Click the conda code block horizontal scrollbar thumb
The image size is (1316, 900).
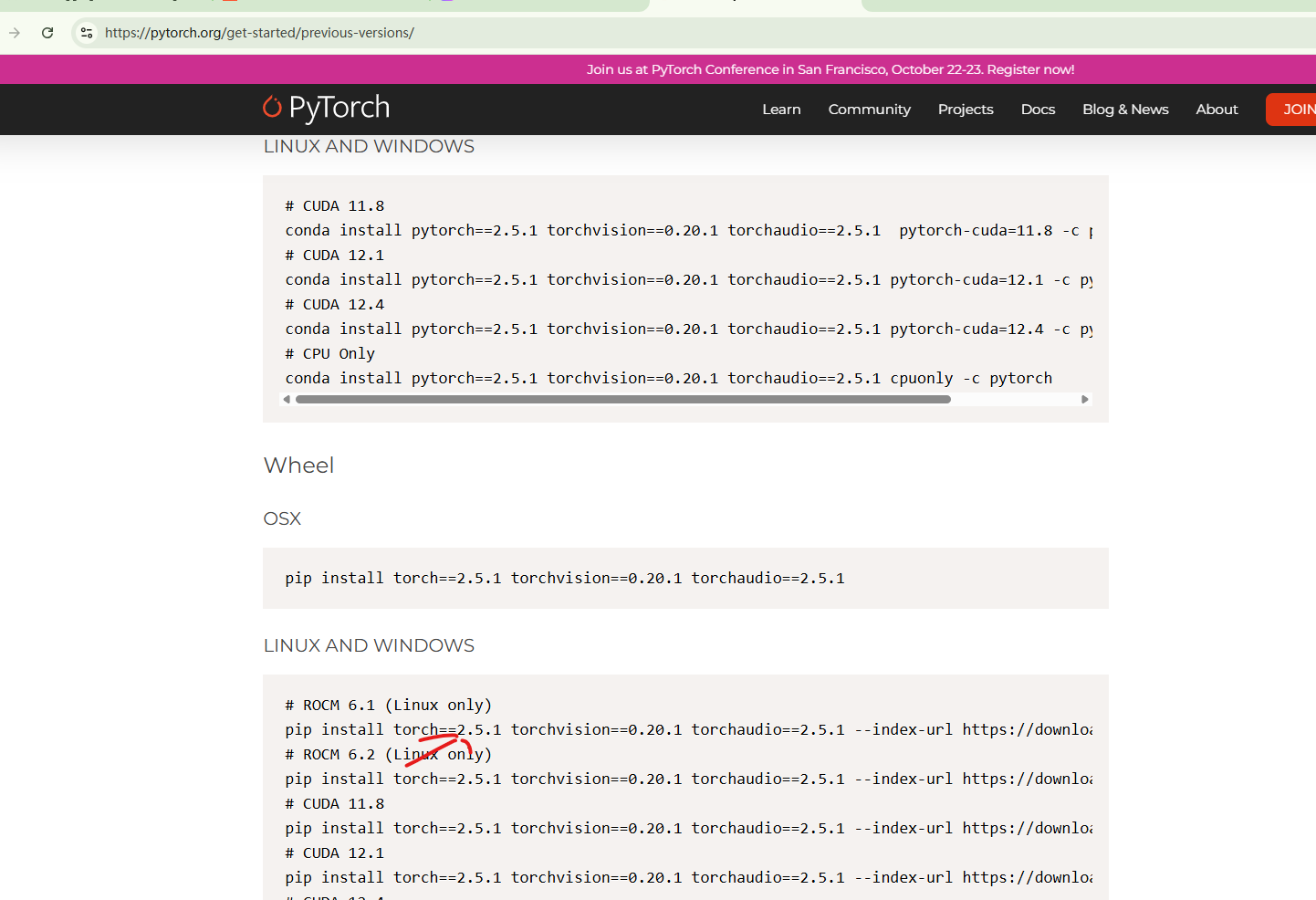coord(623,399)
